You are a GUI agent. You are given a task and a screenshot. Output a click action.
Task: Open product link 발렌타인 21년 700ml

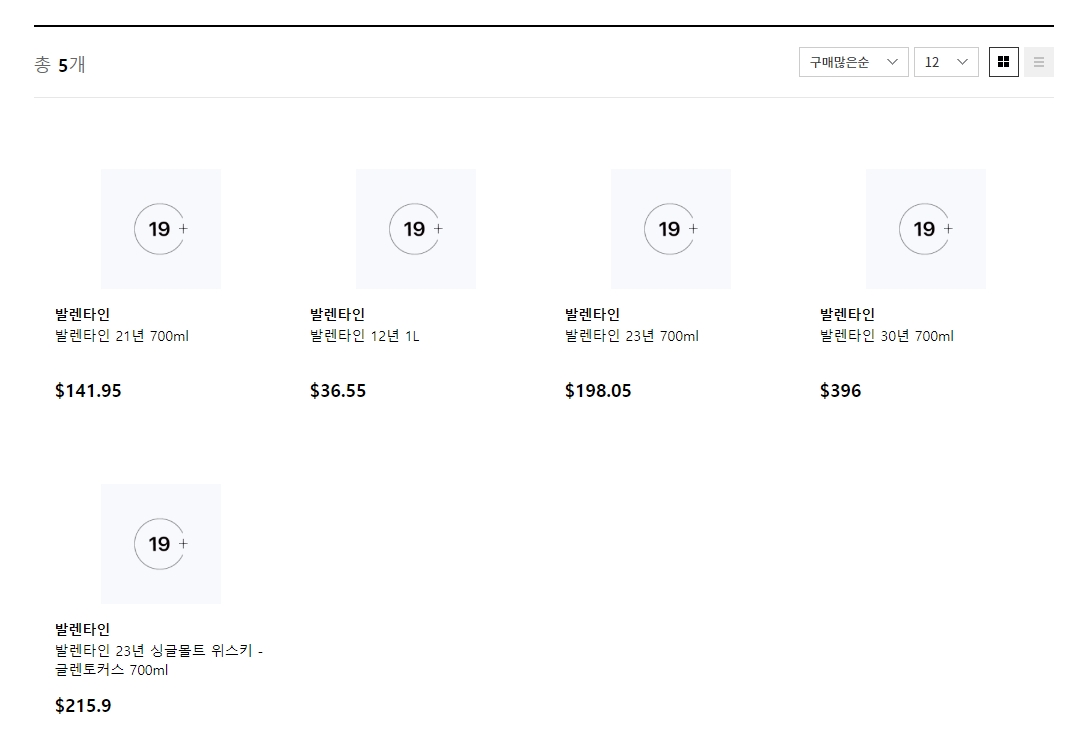pyautogui.click(x=122, y=336)
